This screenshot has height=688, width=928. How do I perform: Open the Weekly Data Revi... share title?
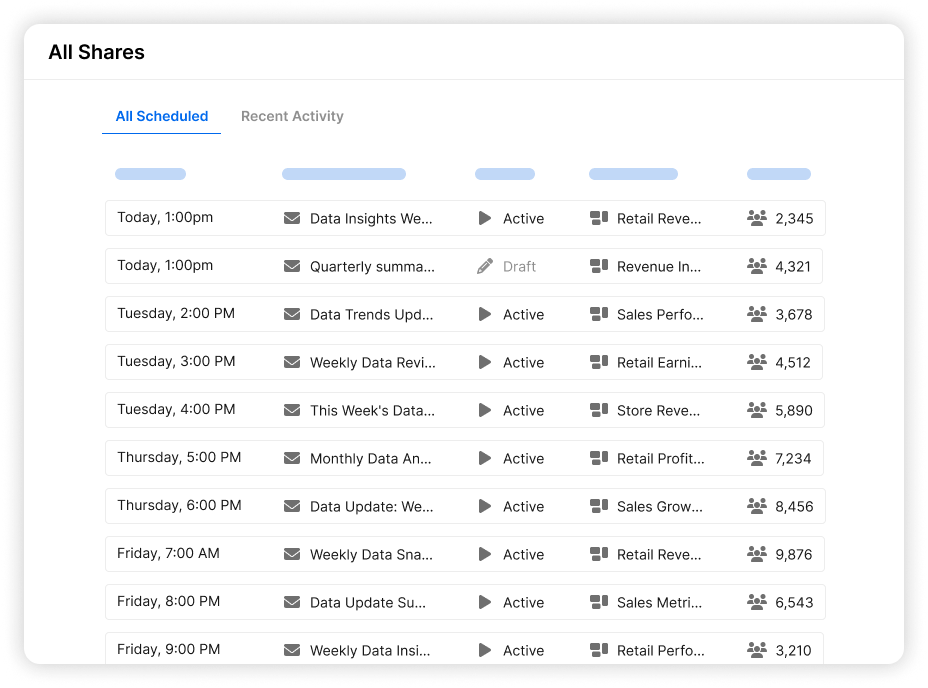(x=373, y=362)
